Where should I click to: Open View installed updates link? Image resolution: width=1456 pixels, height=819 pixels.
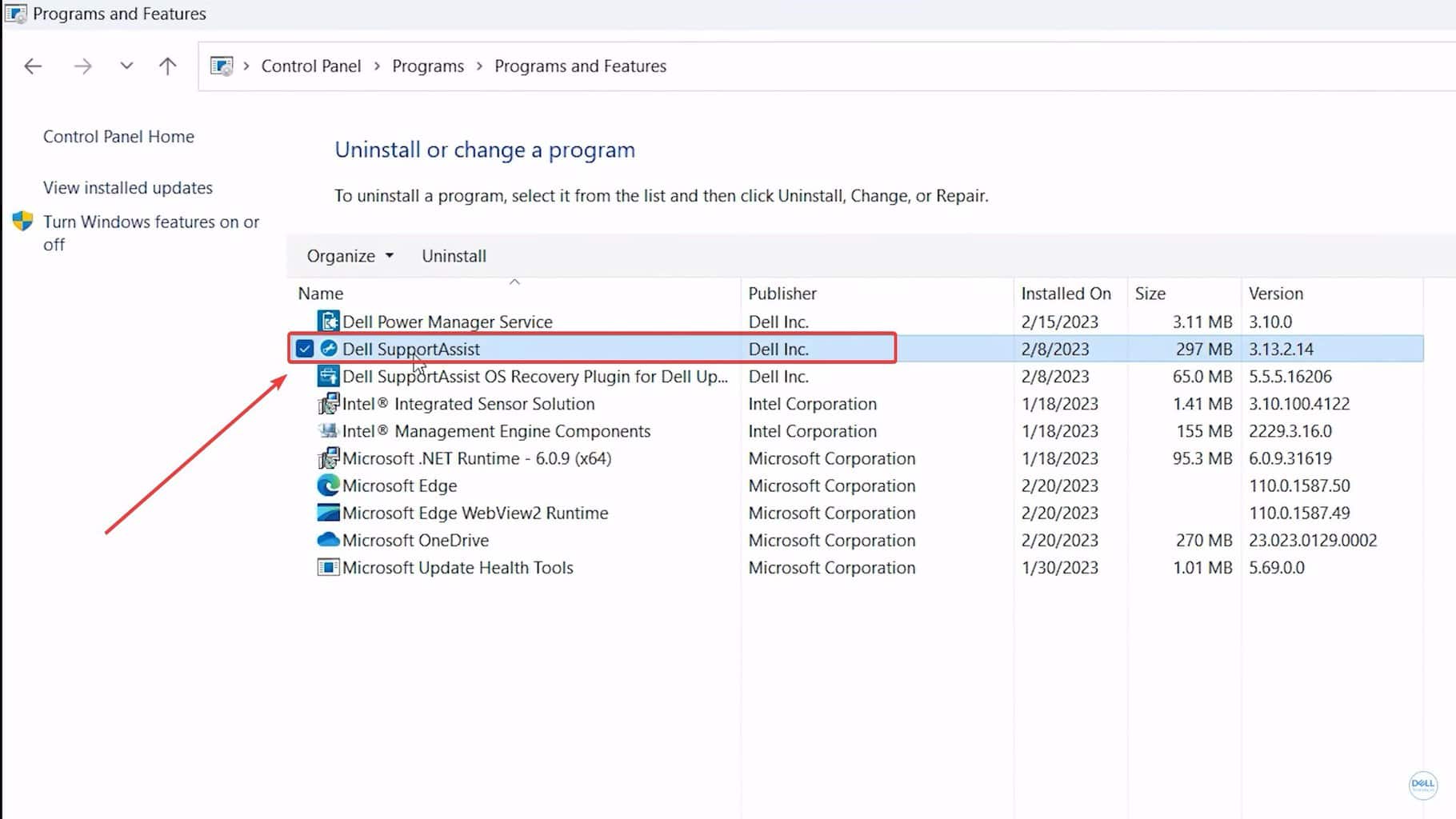click(x=128, y=188)
